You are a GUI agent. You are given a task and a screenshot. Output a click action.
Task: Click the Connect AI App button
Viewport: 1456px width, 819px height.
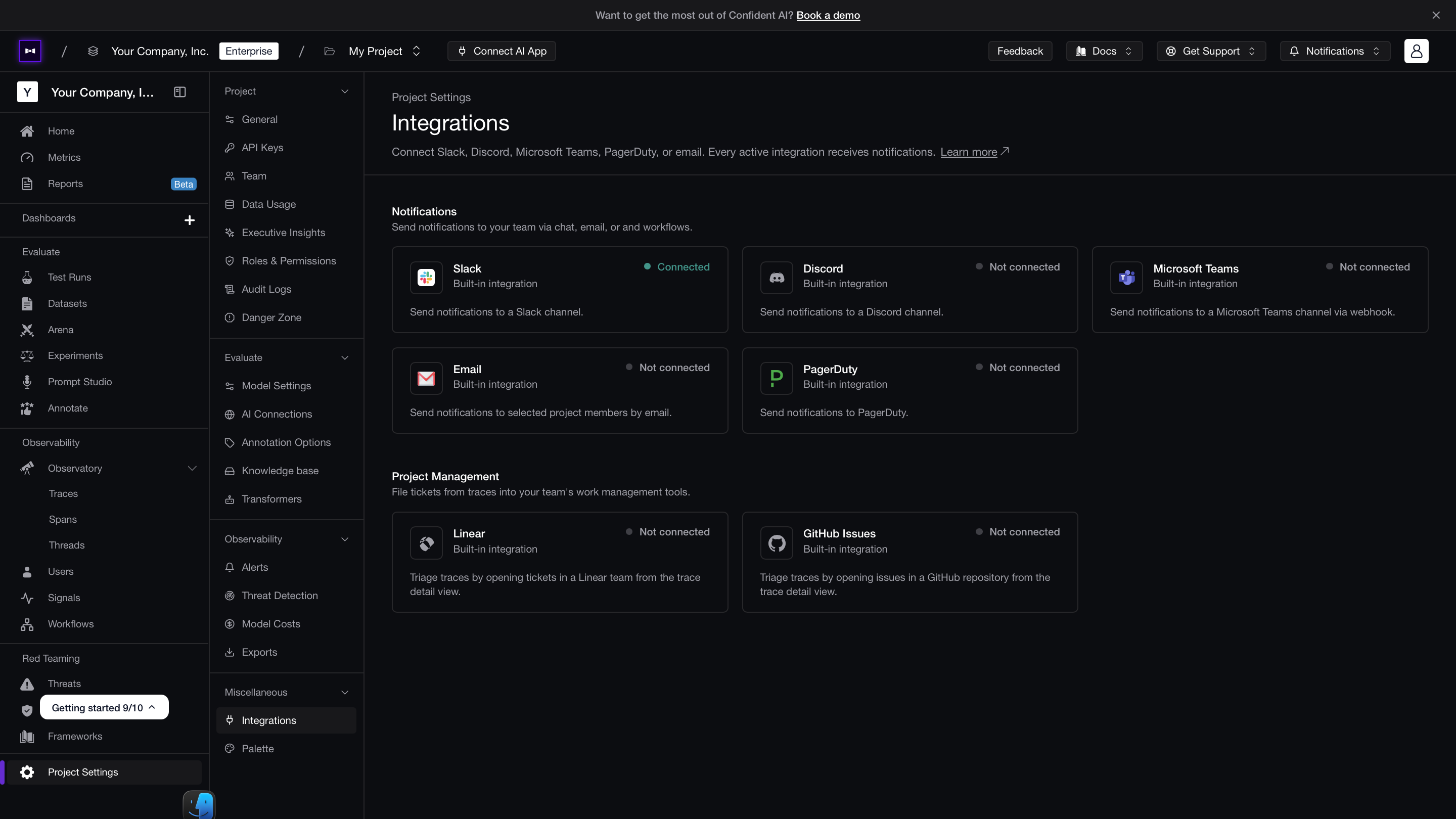(502, 52)
